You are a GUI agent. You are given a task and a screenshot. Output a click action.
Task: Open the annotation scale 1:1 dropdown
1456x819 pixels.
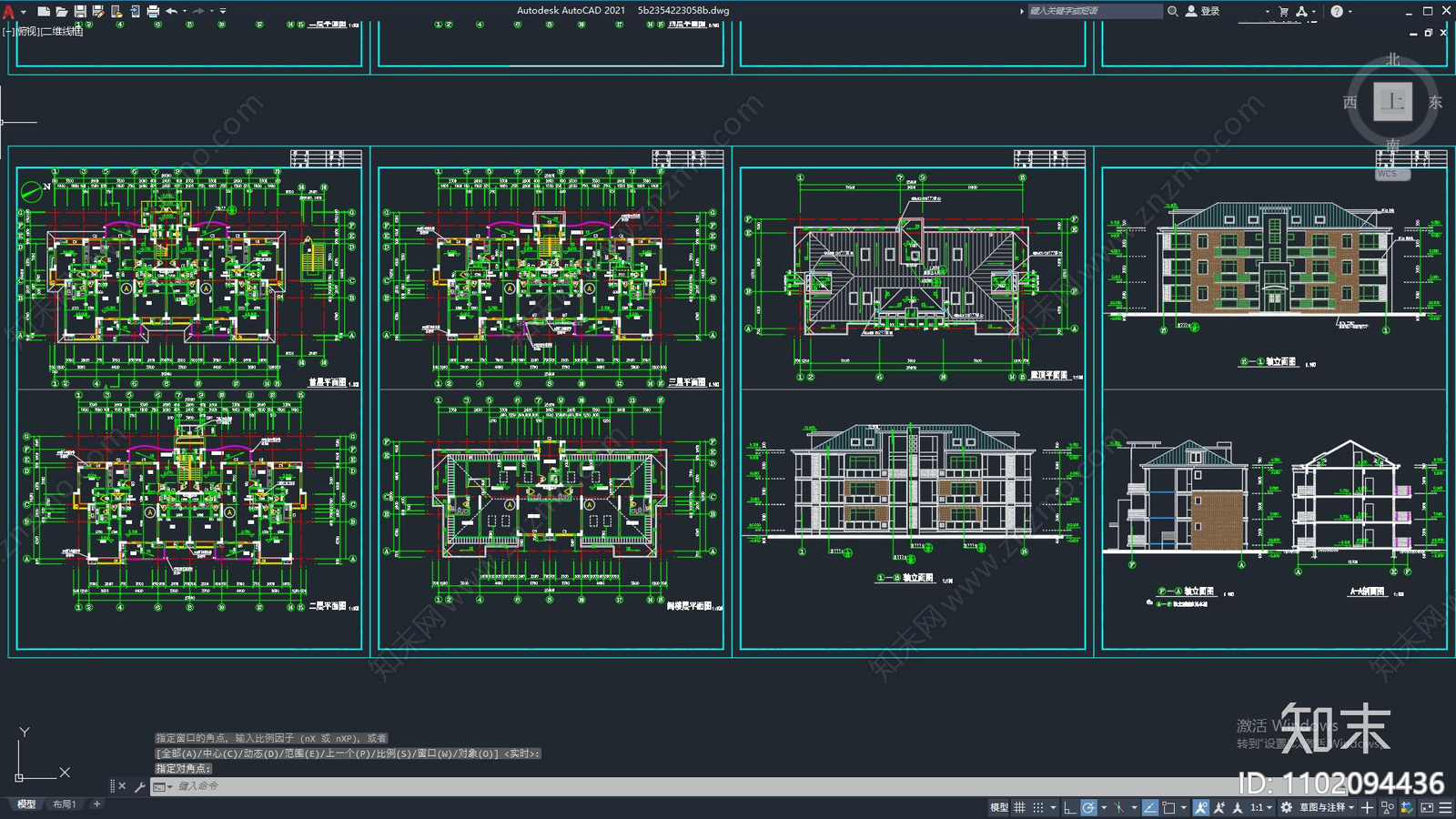click(1260, 807)
